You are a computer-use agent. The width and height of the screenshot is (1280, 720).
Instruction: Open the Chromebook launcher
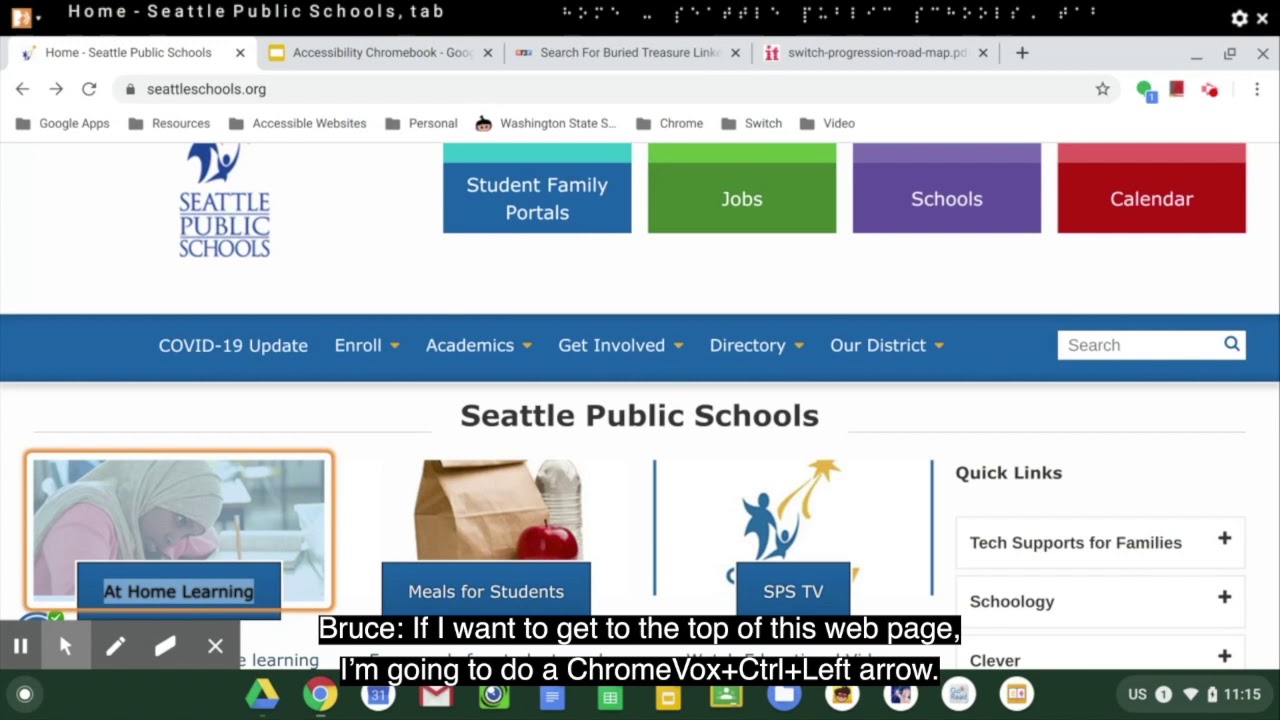click(x=25, y=694)
